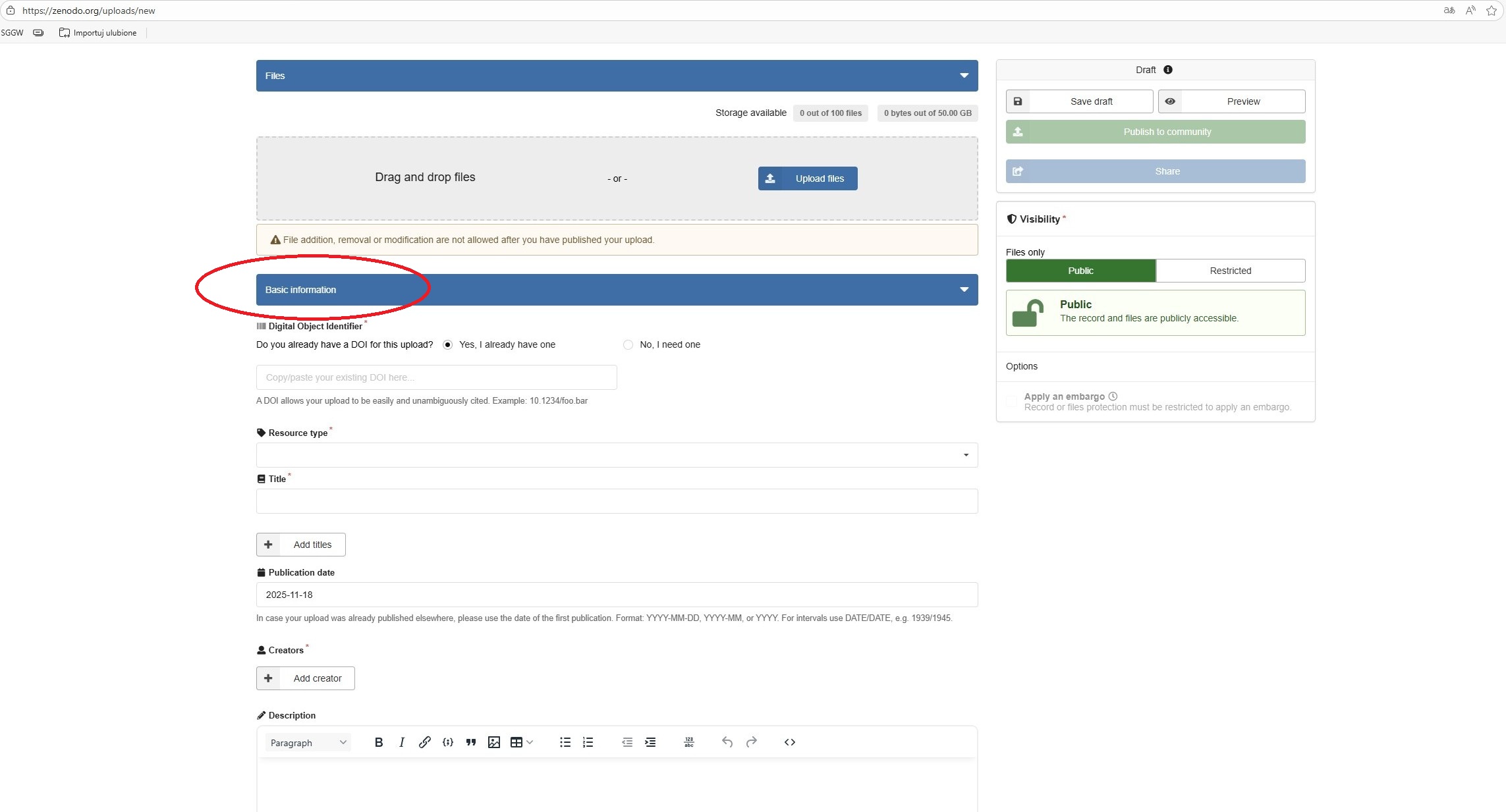Toggle bold formatting in Description editor
The width and height of the screenshot is (1506, 812).
point(379,742)
